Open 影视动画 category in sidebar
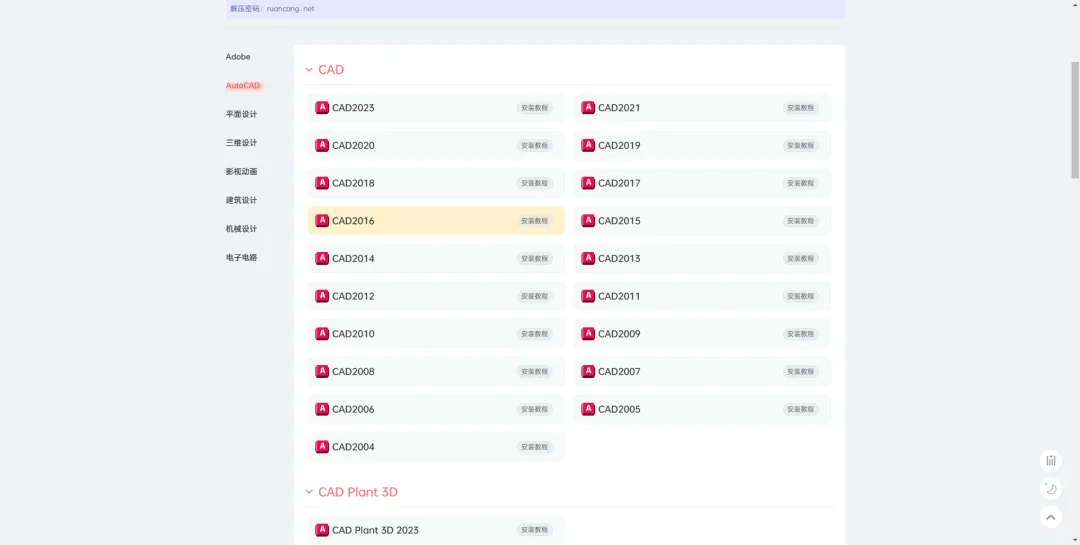This screenshot has width=1080, height=545. tap(241, 172)
